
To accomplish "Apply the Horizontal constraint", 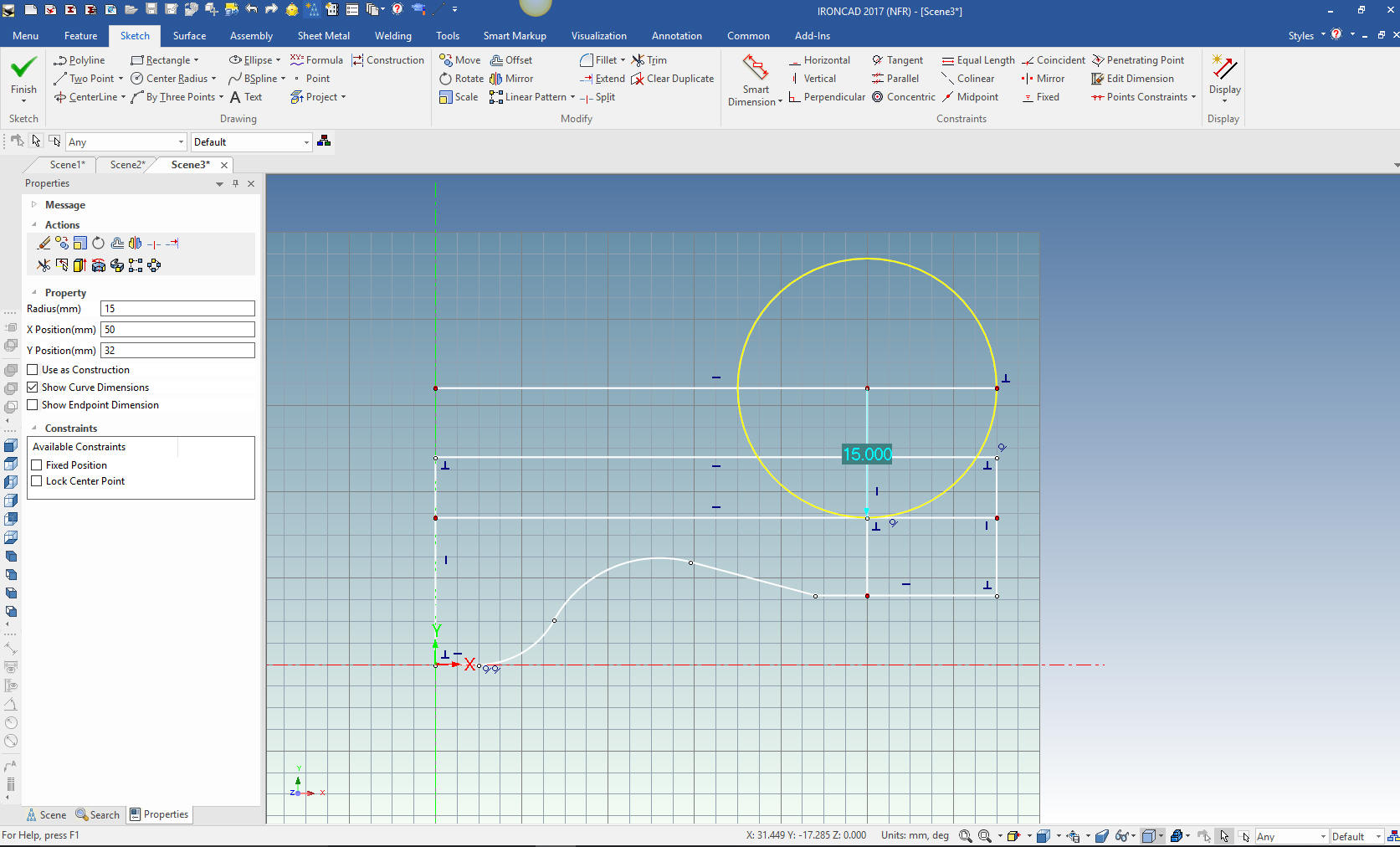I will pyautogui.click(x=819, y=60).
